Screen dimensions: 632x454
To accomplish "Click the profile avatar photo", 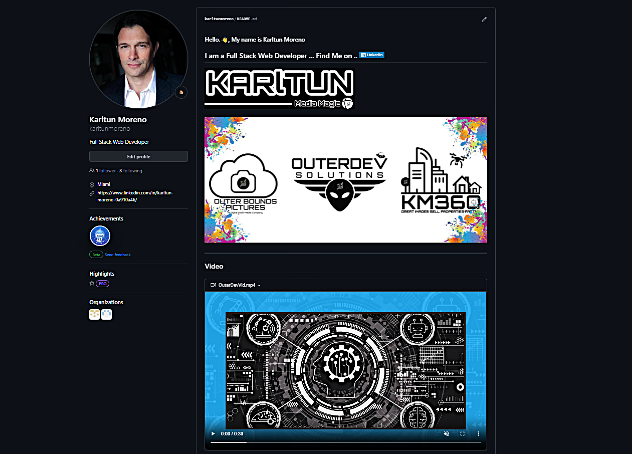I will tap(138, 59).
